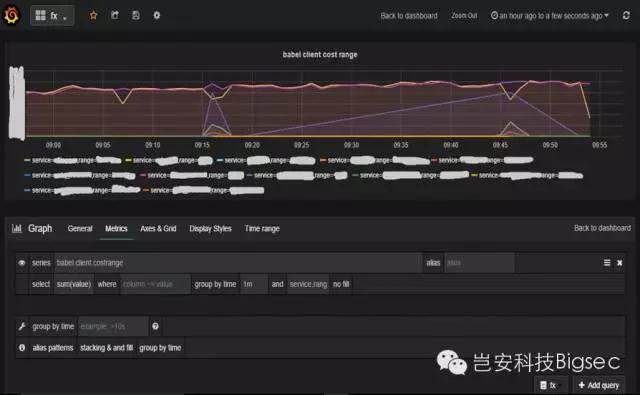Star this dashboard as favorite
Screen dimensions: 640x395
tap(93, 16)
